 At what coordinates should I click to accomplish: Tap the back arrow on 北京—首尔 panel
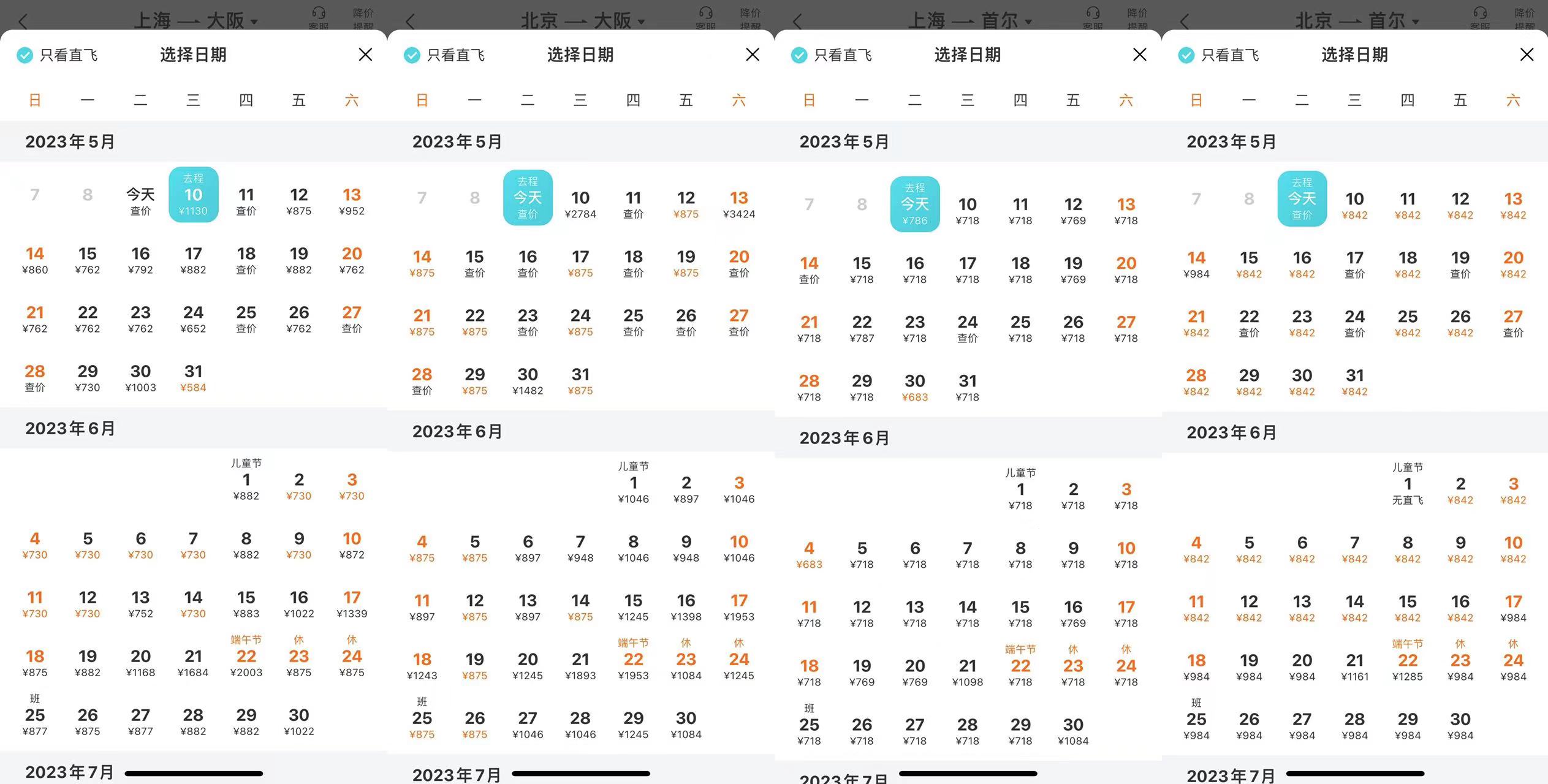tap(1184, 20)
